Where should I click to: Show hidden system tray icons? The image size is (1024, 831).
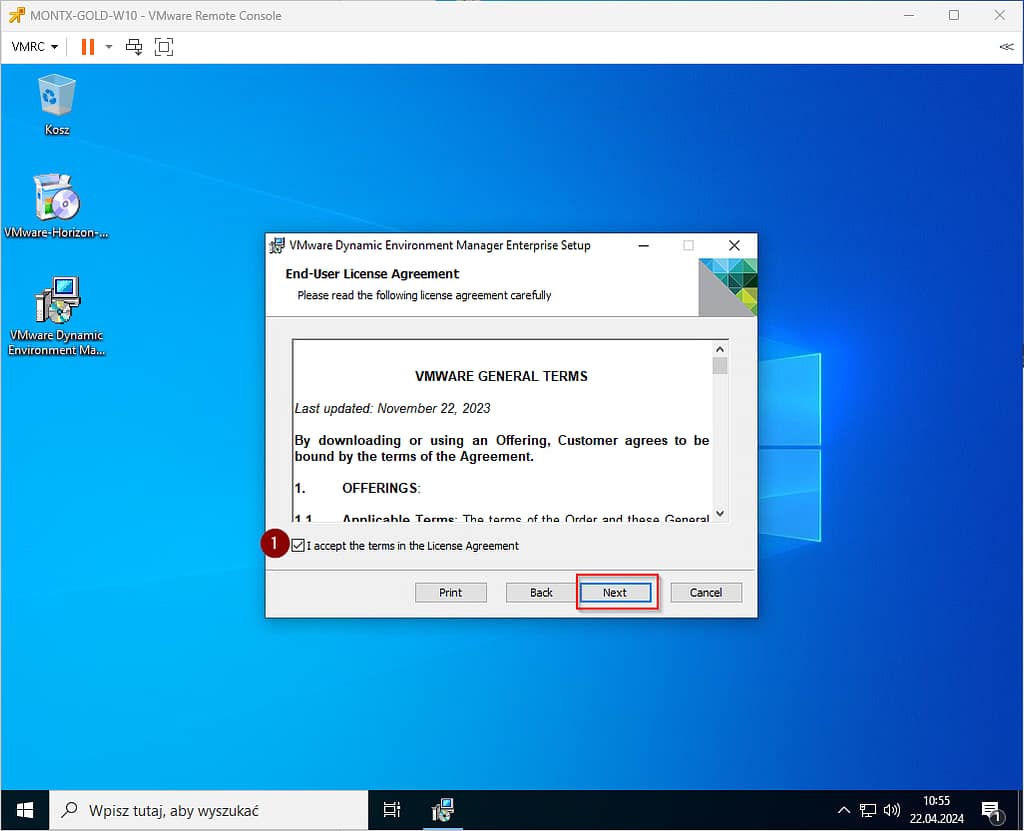click(x=844, y=810)
